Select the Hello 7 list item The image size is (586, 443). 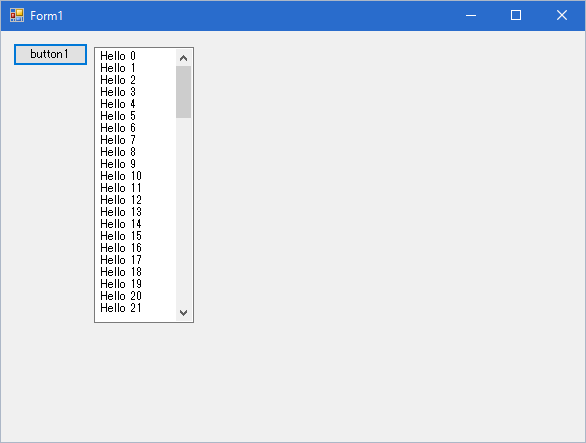point(136,140)
